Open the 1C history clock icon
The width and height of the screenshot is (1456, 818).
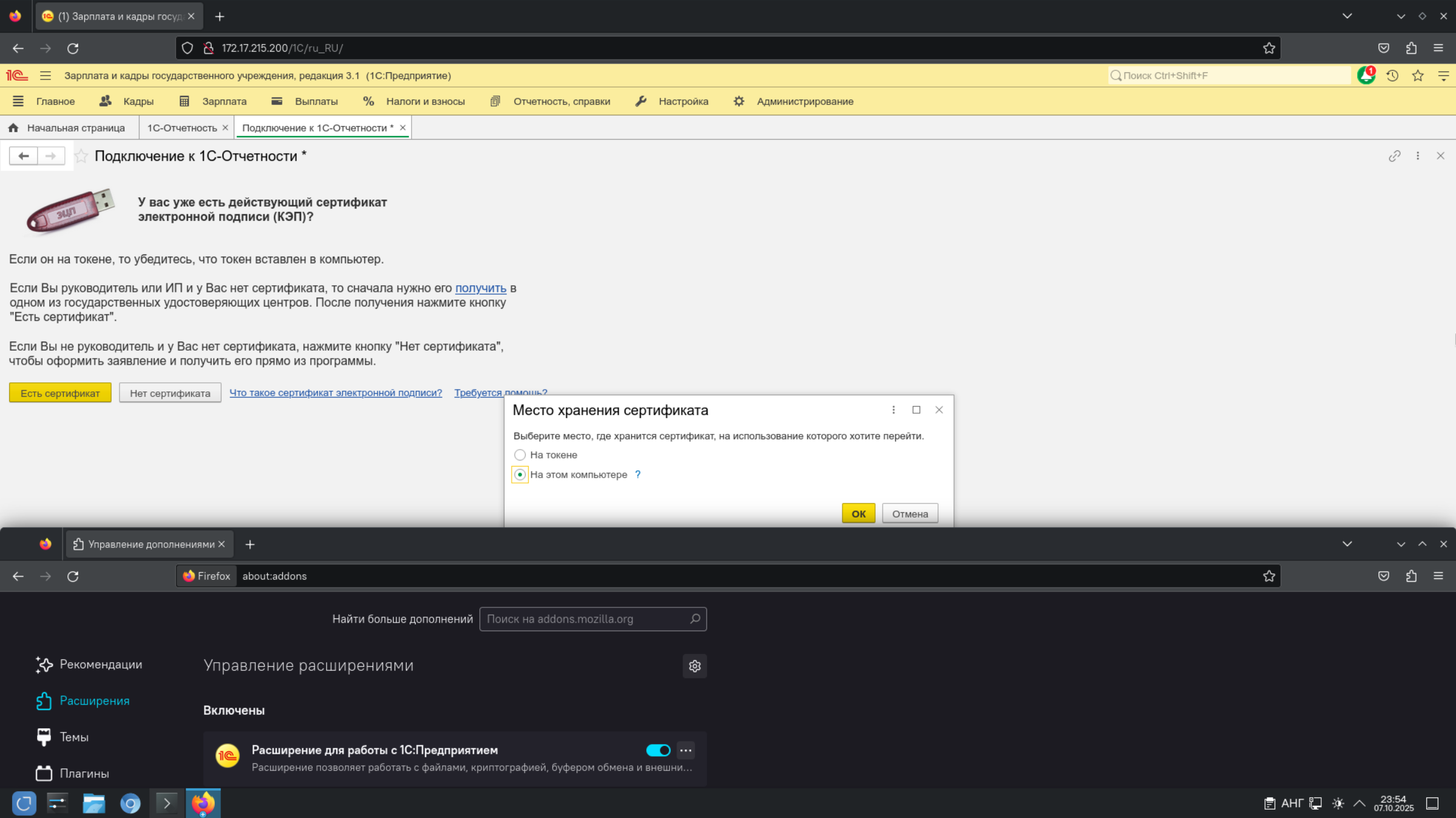pos(1392,76)
